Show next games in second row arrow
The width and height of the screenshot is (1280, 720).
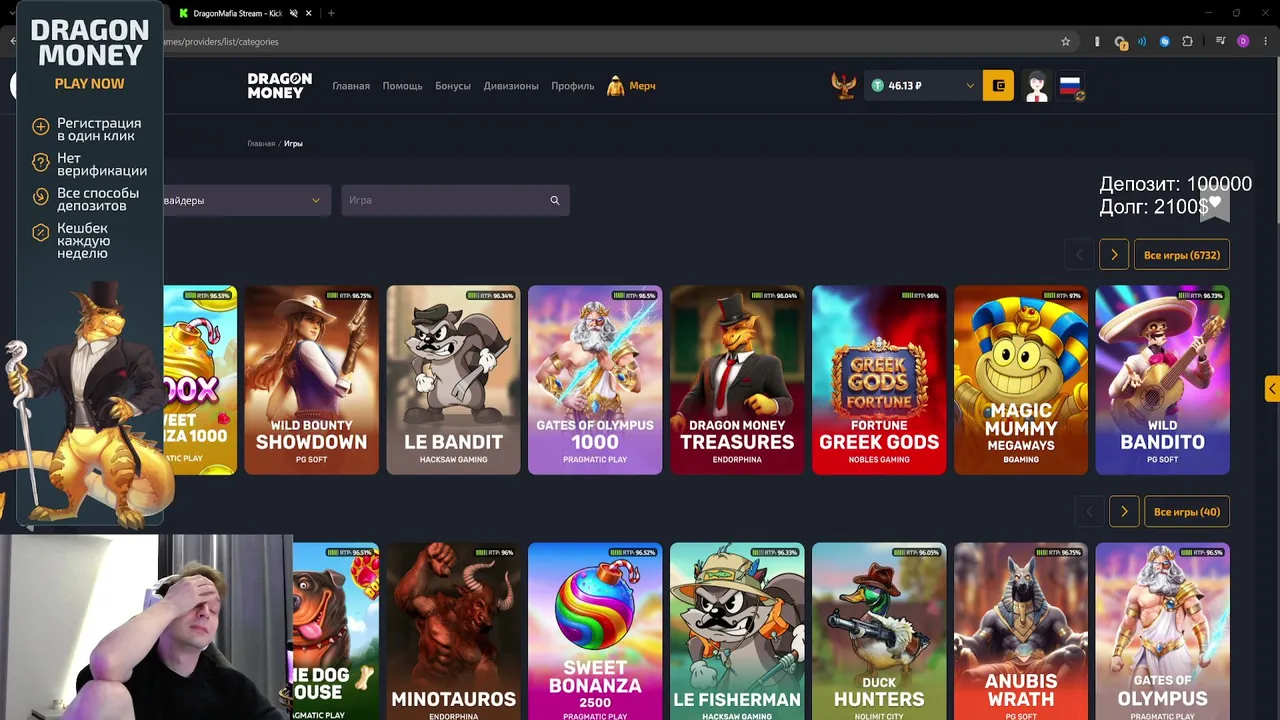point(1124,512)
